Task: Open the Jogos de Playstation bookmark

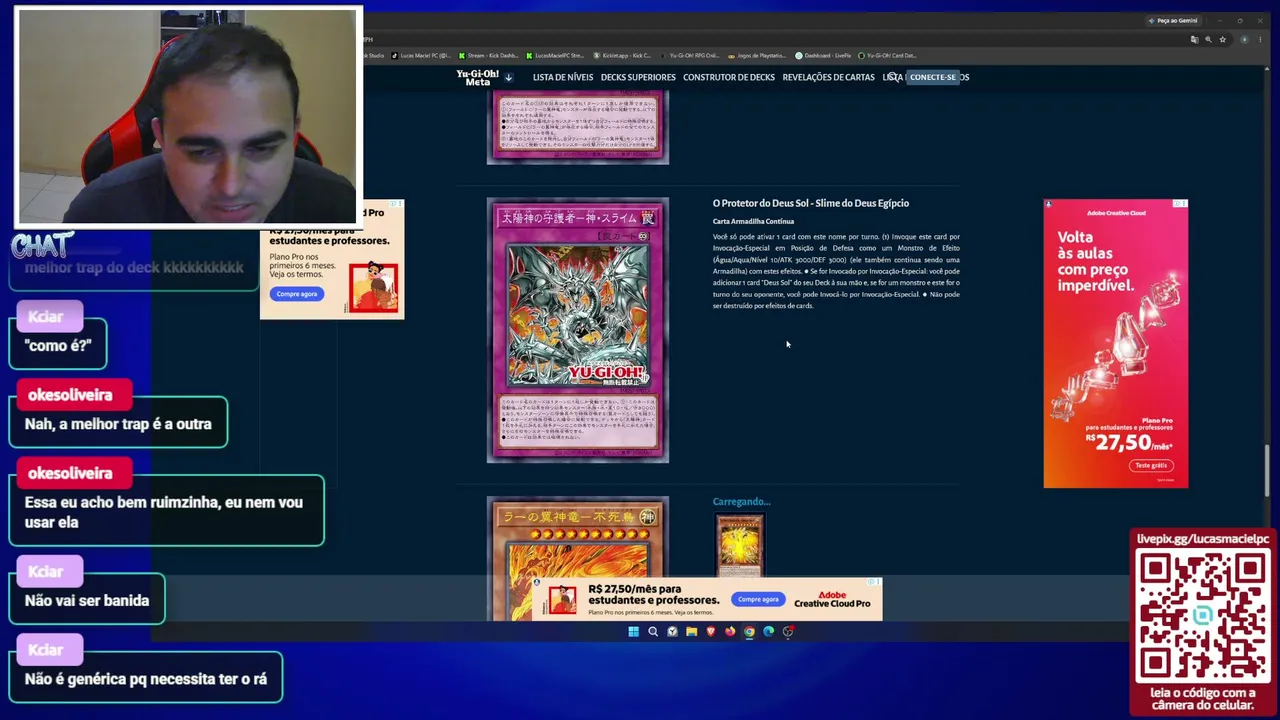Action: coord(756,56)
